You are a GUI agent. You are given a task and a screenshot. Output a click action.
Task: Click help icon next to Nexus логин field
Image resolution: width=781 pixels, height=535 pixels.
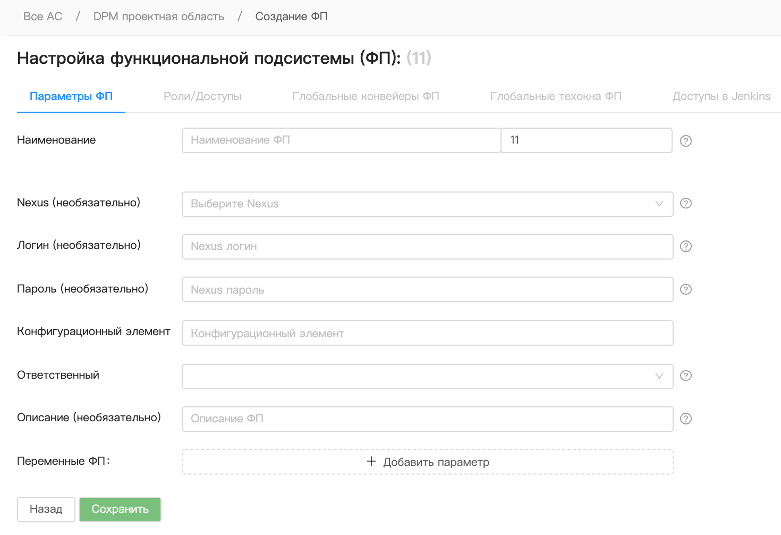click(x=686, y=247)
